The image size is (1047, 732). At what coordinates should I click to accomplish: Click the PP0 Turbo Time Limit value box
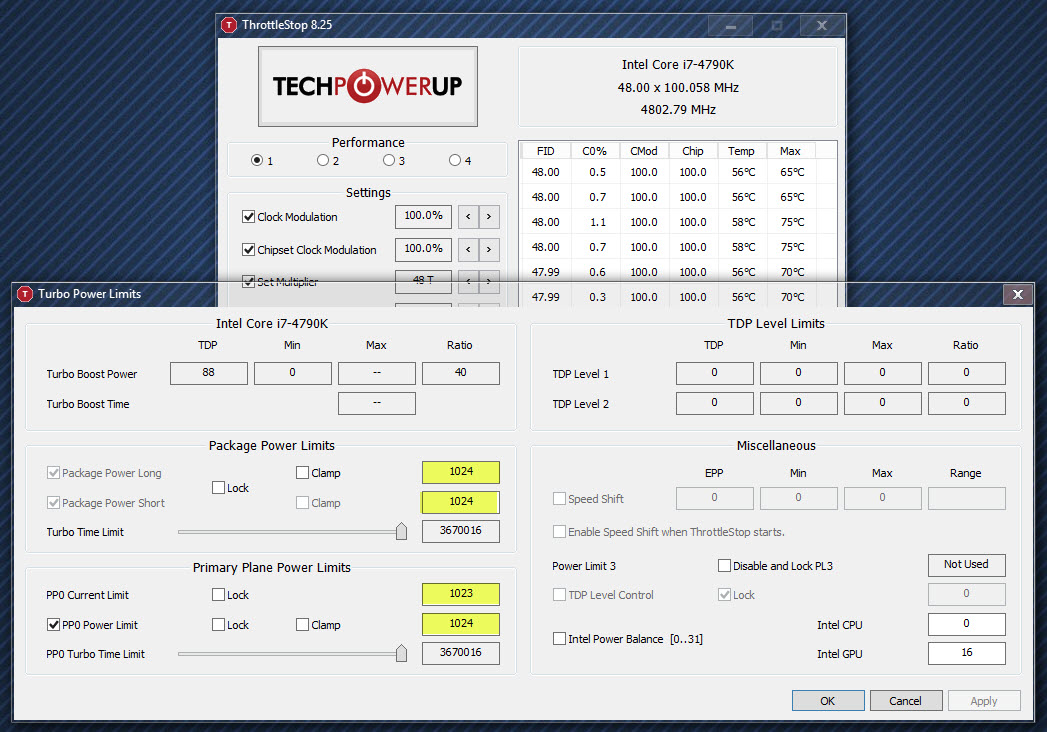[x=461, y=653]
